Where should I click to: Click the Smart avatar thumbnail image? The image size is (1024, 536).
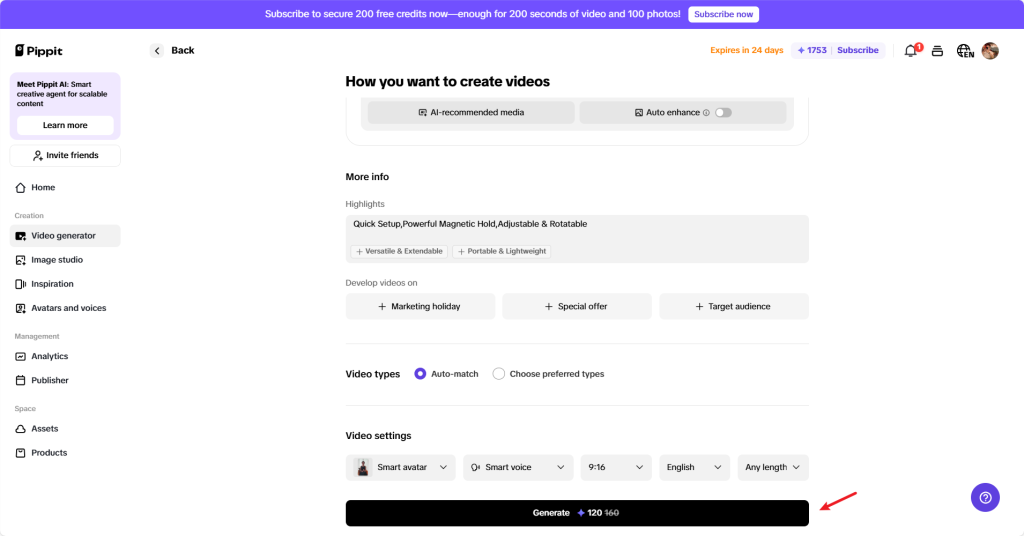(362, 467)
